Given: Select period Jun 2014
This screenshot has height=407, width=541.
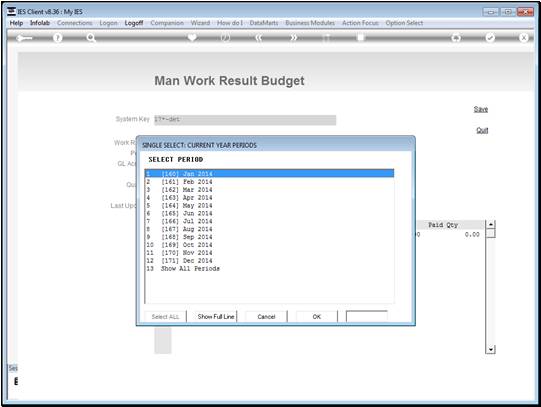Looking at the screenshot, I should click(x=269, y=214).
